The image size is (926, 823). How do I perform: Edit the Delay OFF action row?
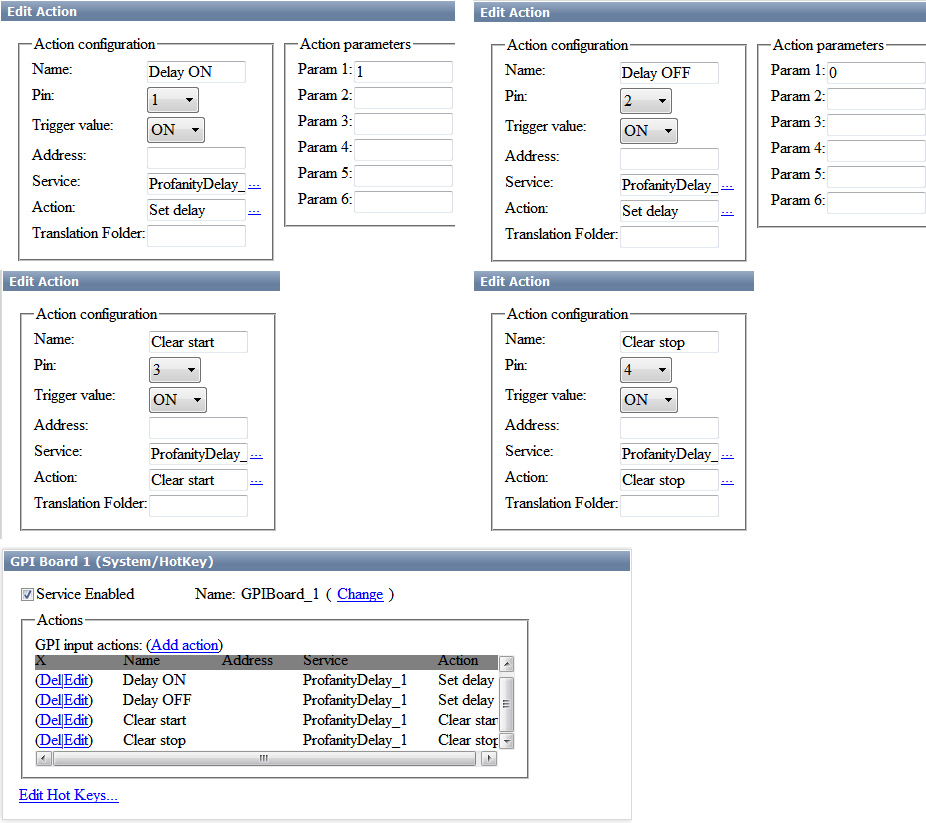tap(76, 700)
